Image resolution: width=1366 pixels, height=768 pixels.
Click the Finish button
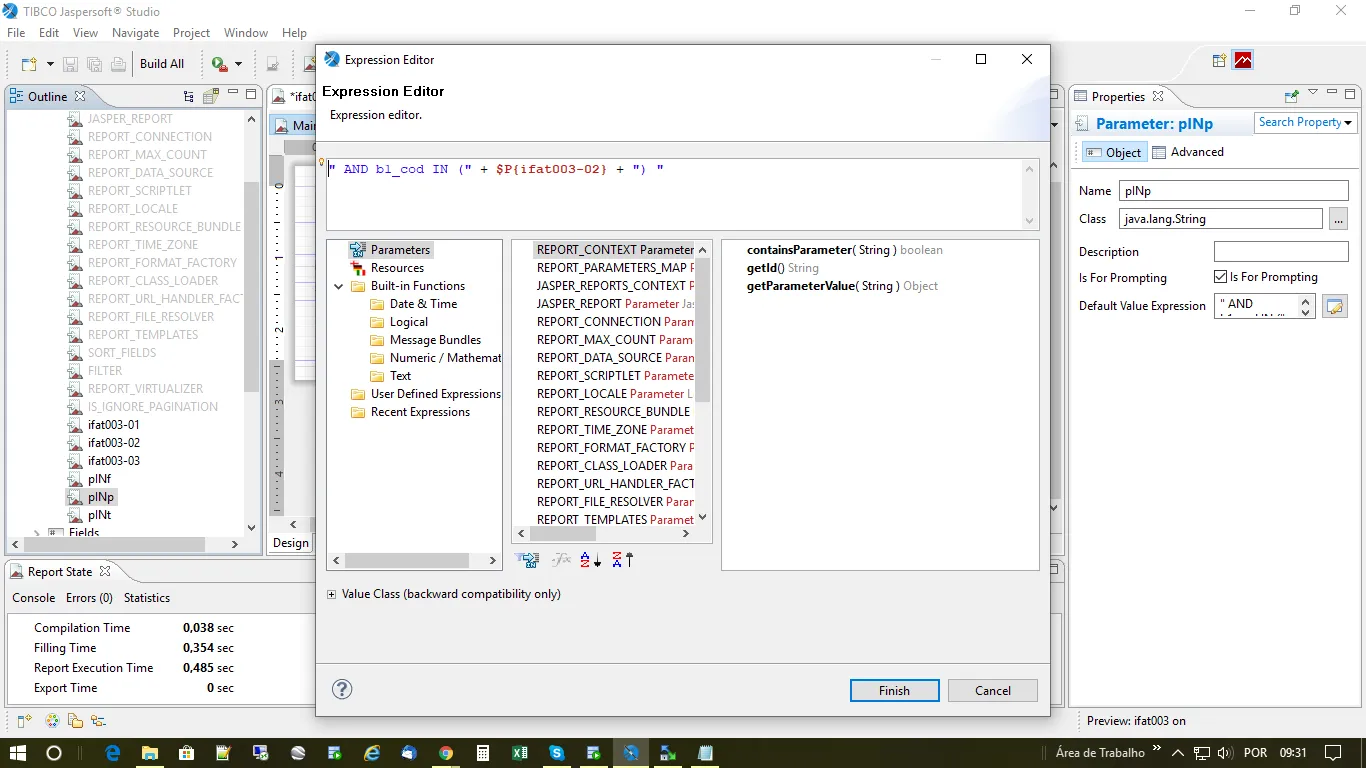coord(894,690)
